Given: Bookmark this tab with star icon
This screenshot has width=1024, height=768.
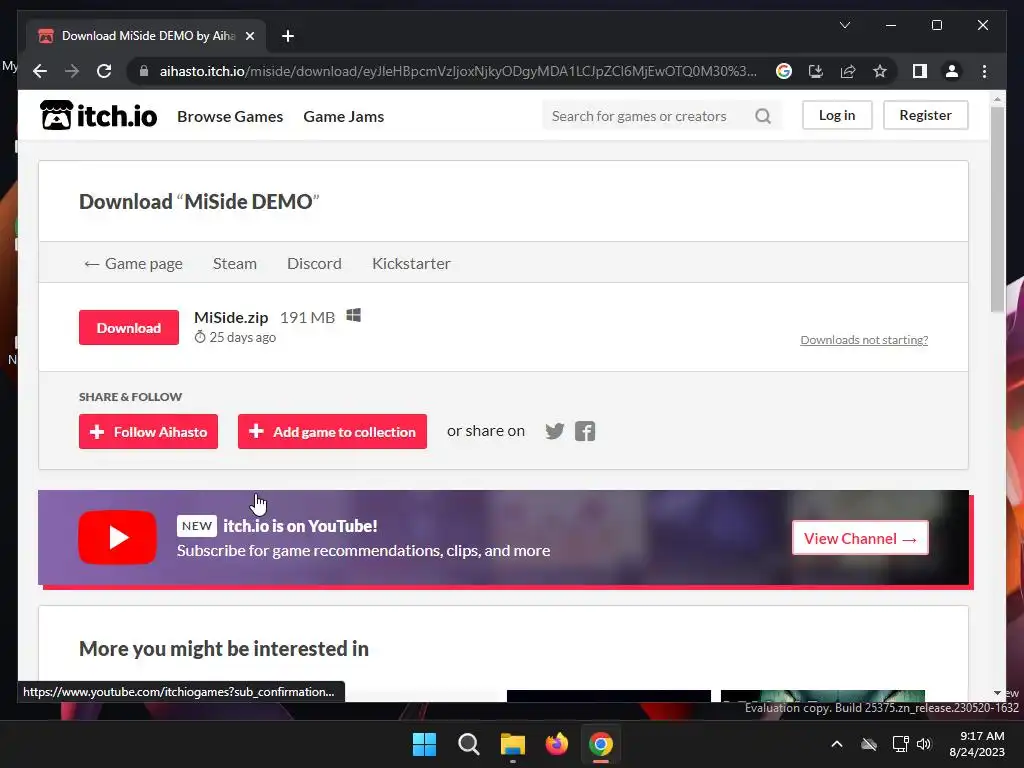Looking at the screenshot, I should pos(880,71).
